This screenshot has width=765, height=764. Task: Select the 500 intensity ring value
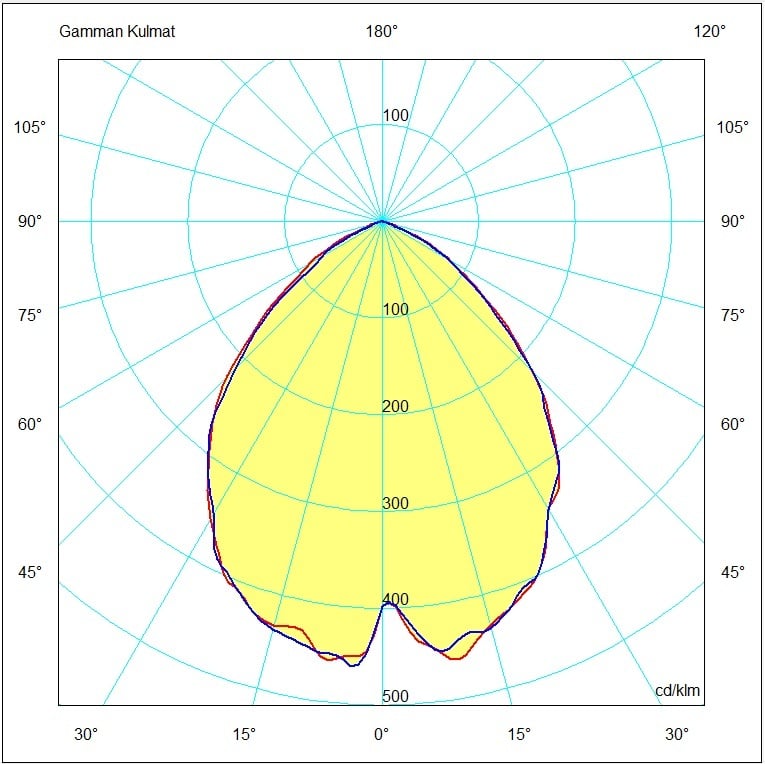396,696
